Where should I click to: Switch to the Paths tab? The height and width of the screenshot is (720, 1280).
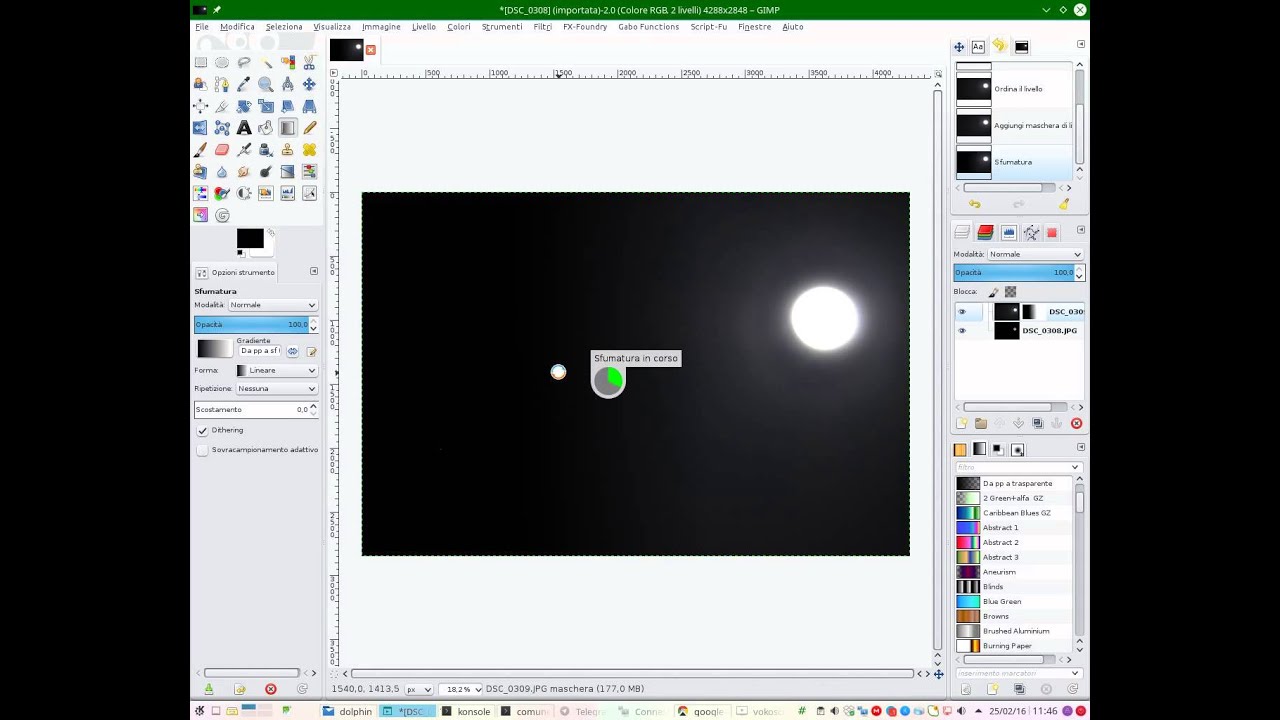tap(1031, 232)
